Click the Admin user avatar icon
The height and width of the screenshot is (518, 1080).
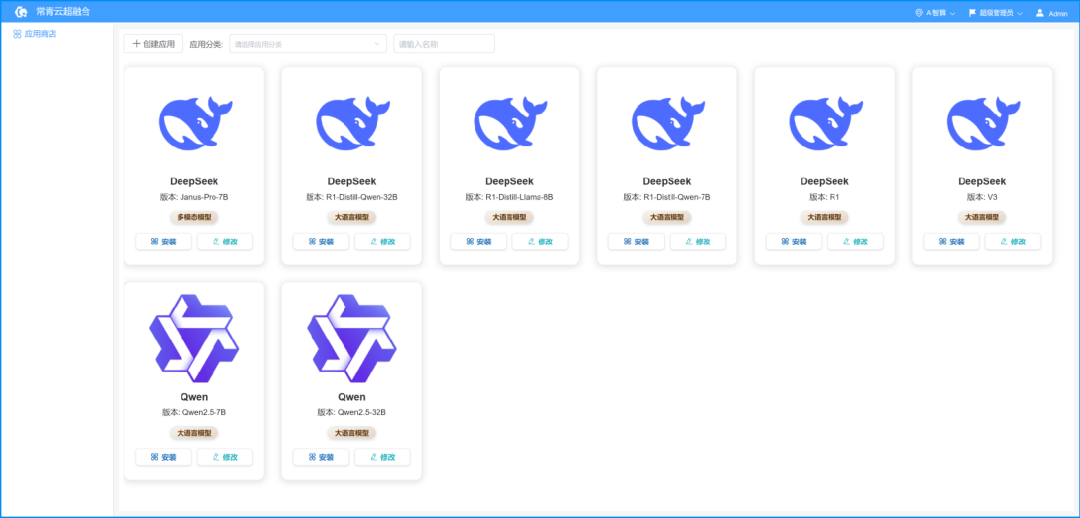(x=1040, y=13)
